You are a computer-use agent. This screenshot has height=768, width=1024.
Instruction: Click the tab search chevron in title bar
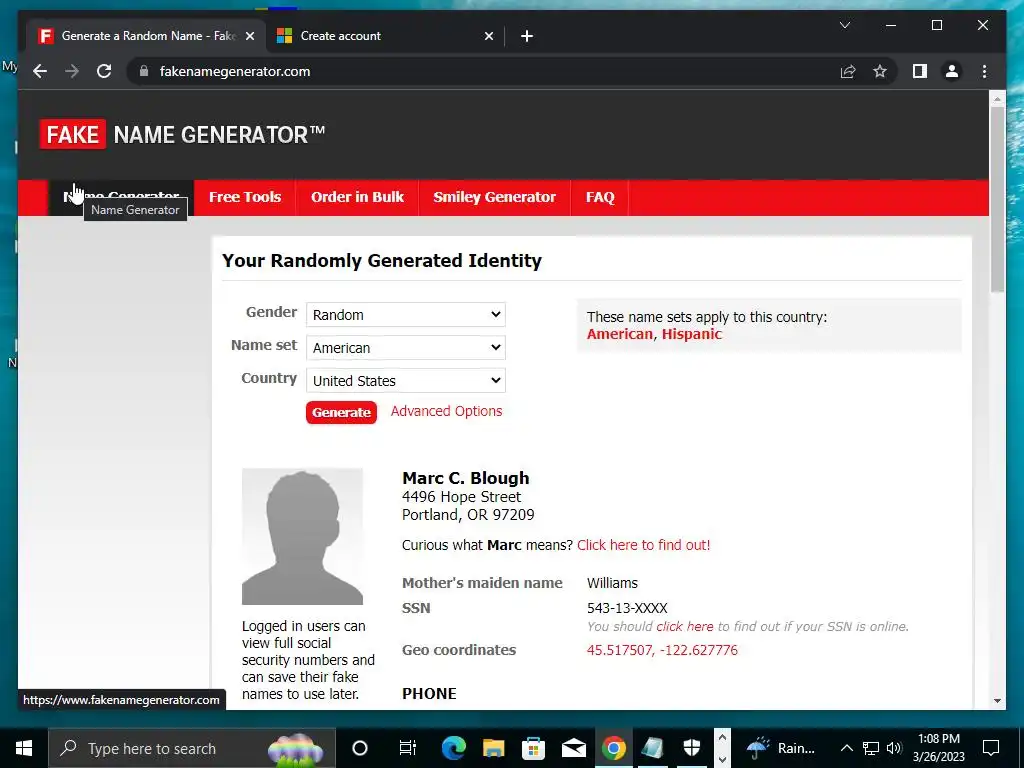click(844, 25)
